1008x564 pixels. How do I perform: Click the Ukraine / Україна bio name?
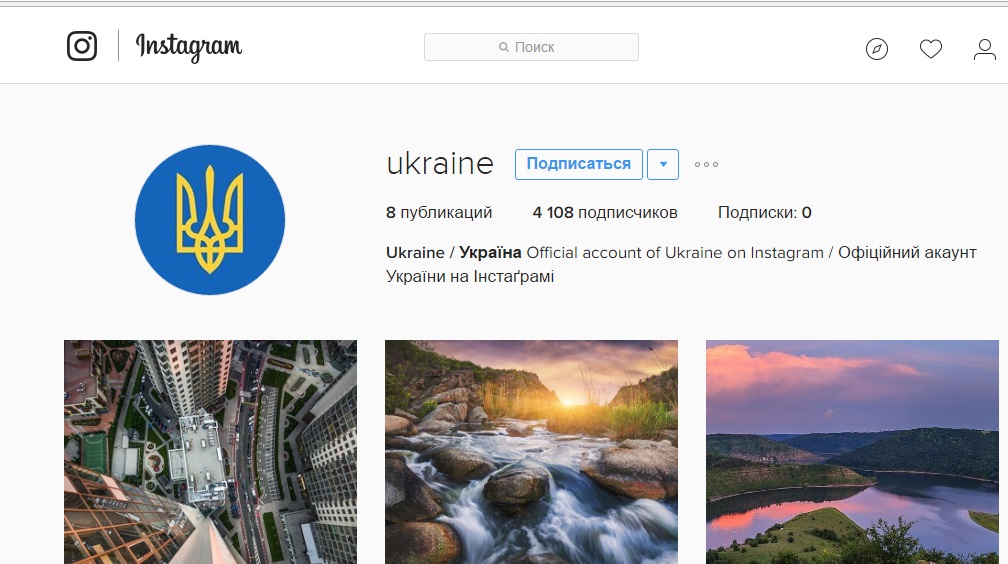pyautogui.click(x=453, y=253)
